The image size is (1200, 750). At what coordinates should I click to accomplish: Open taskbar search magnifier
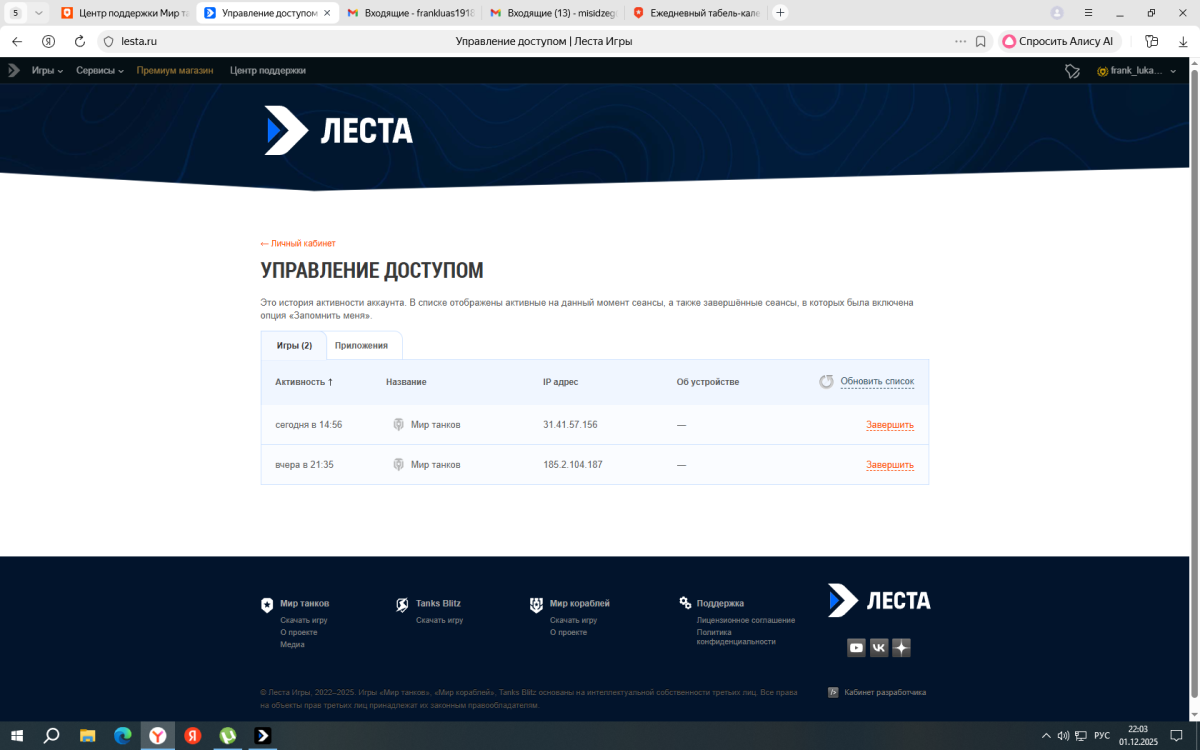coord(52,735)
